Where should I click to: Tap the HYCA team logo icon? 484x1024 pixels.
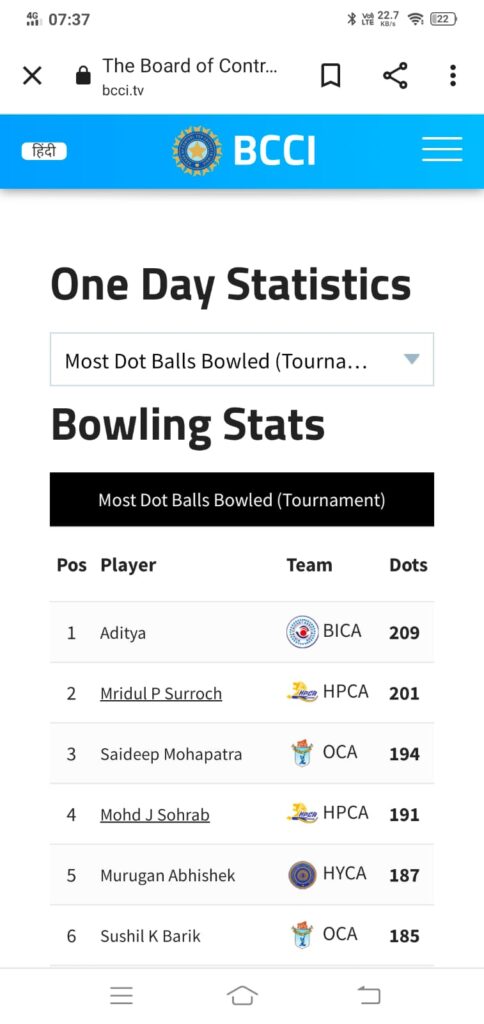(x=302, y=875)
